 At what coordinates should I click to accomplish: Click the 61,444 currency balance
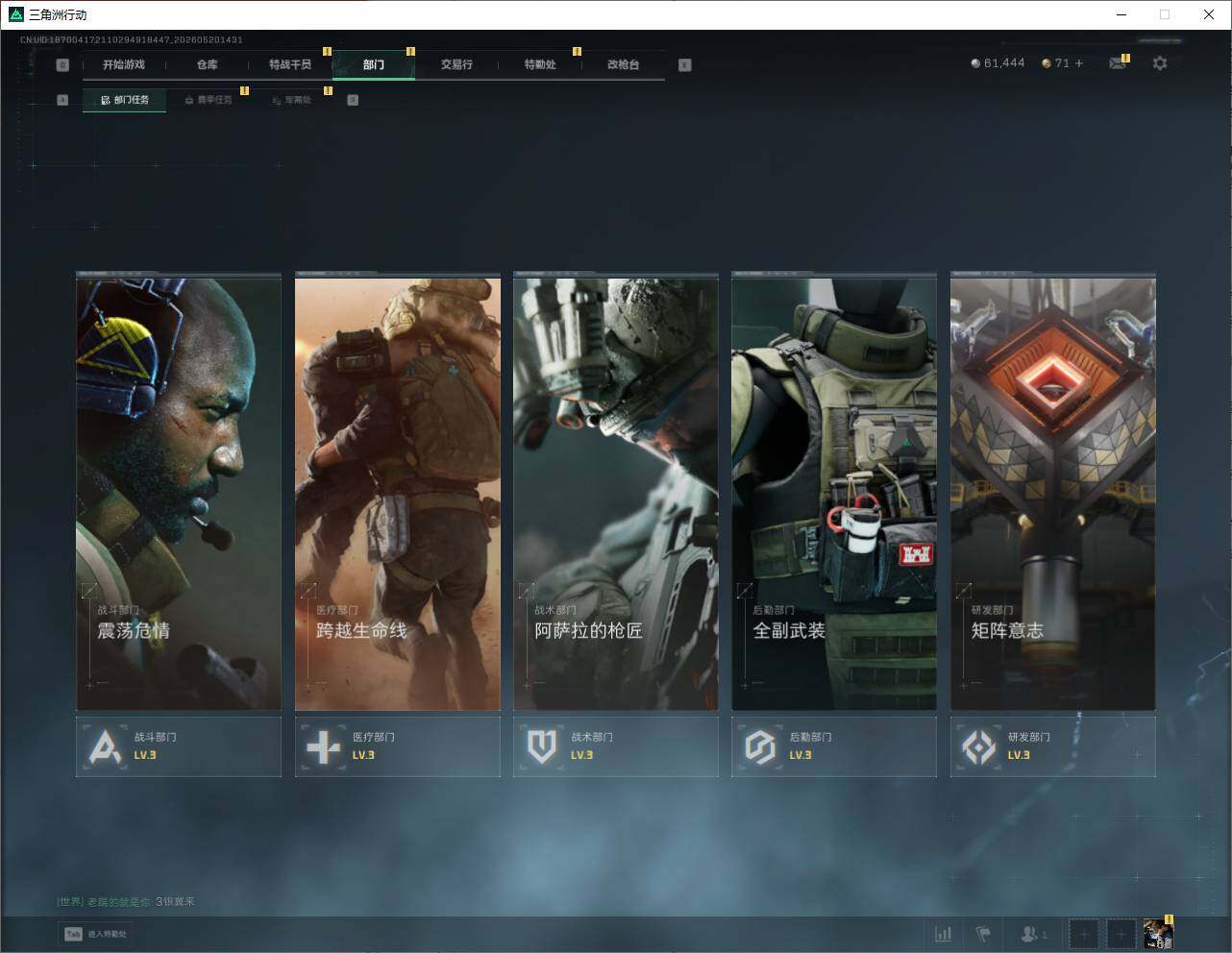click(x=998, y=63)
